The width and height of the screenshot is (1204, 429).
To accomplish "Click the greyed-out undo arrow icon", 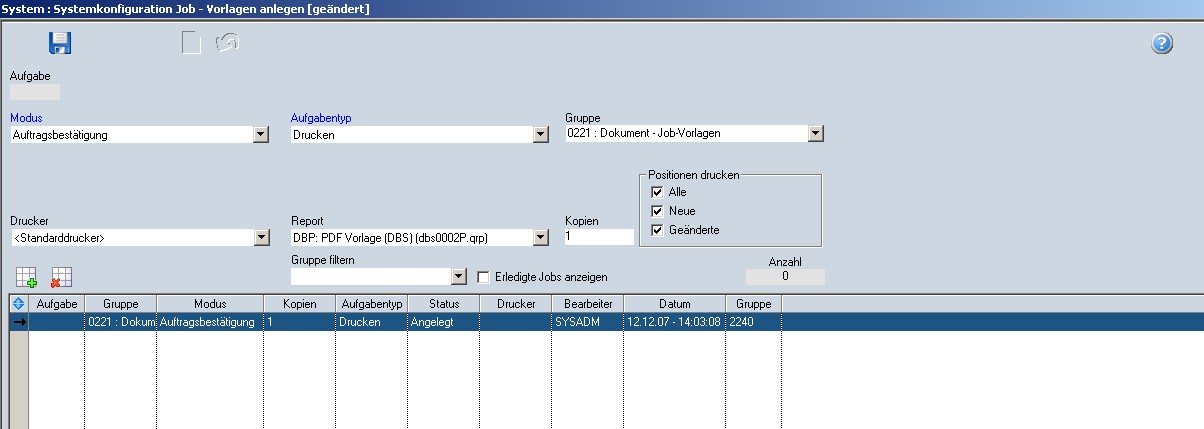I will (228, 43).
